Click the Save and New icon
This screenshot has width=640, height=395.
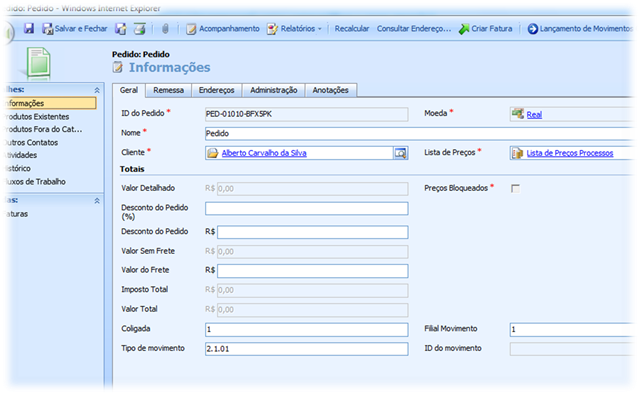click(121, 29)
